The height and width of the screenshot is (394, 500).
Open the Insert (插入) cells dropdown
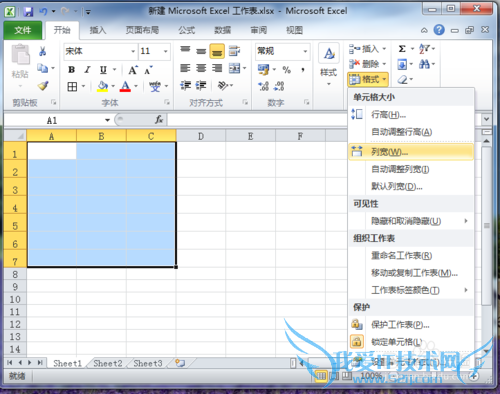(x=367, y=49)
